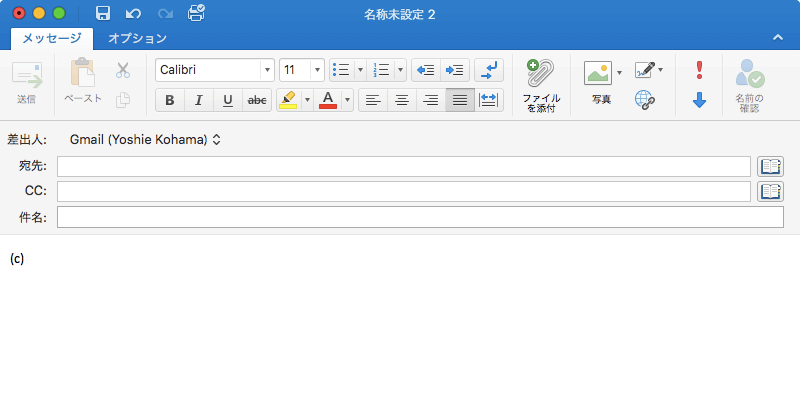
Task: Click the 件名 subject field
Action: [420, 217]
